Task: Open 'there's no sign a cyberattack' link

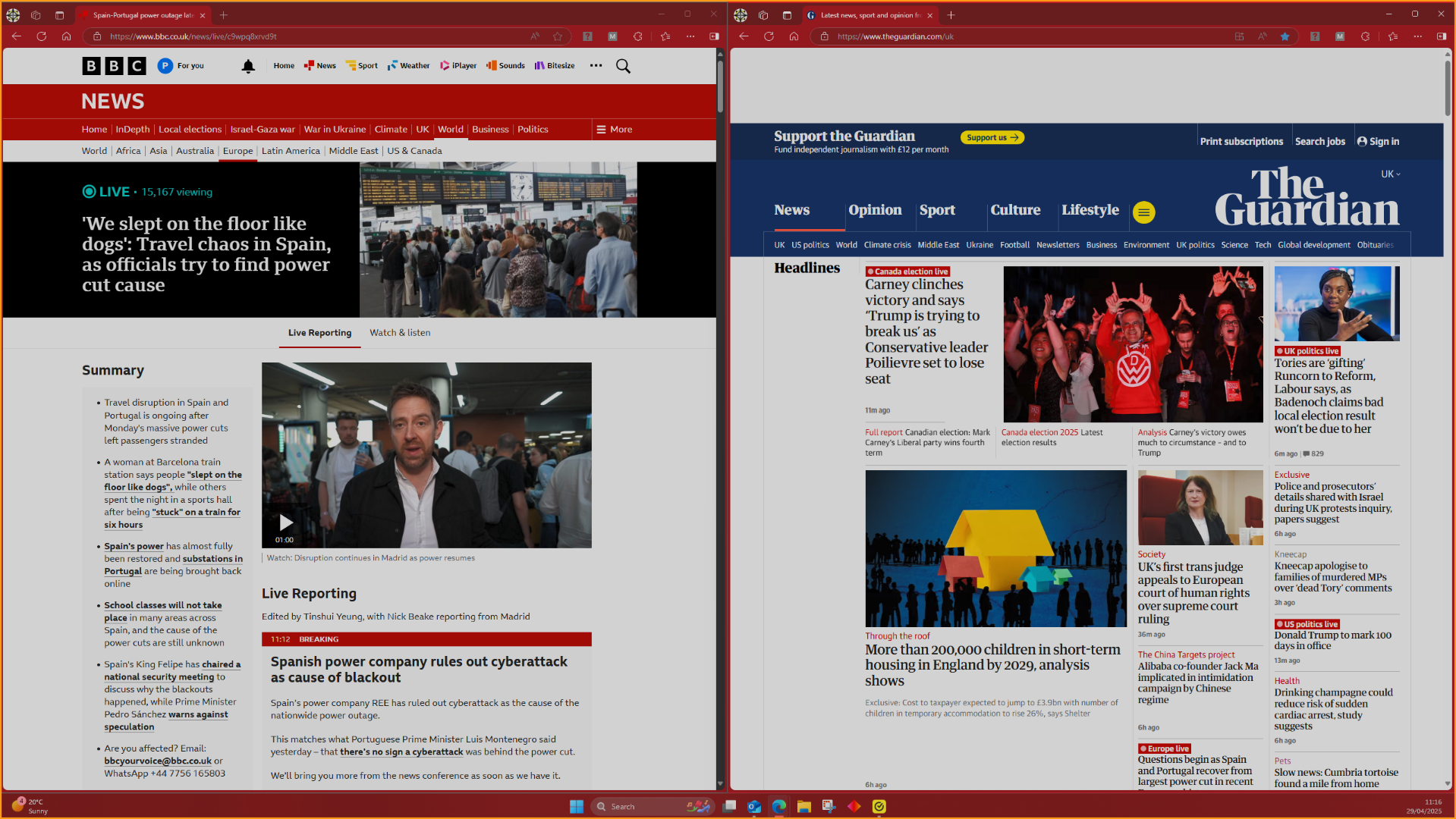Action: 401,752
